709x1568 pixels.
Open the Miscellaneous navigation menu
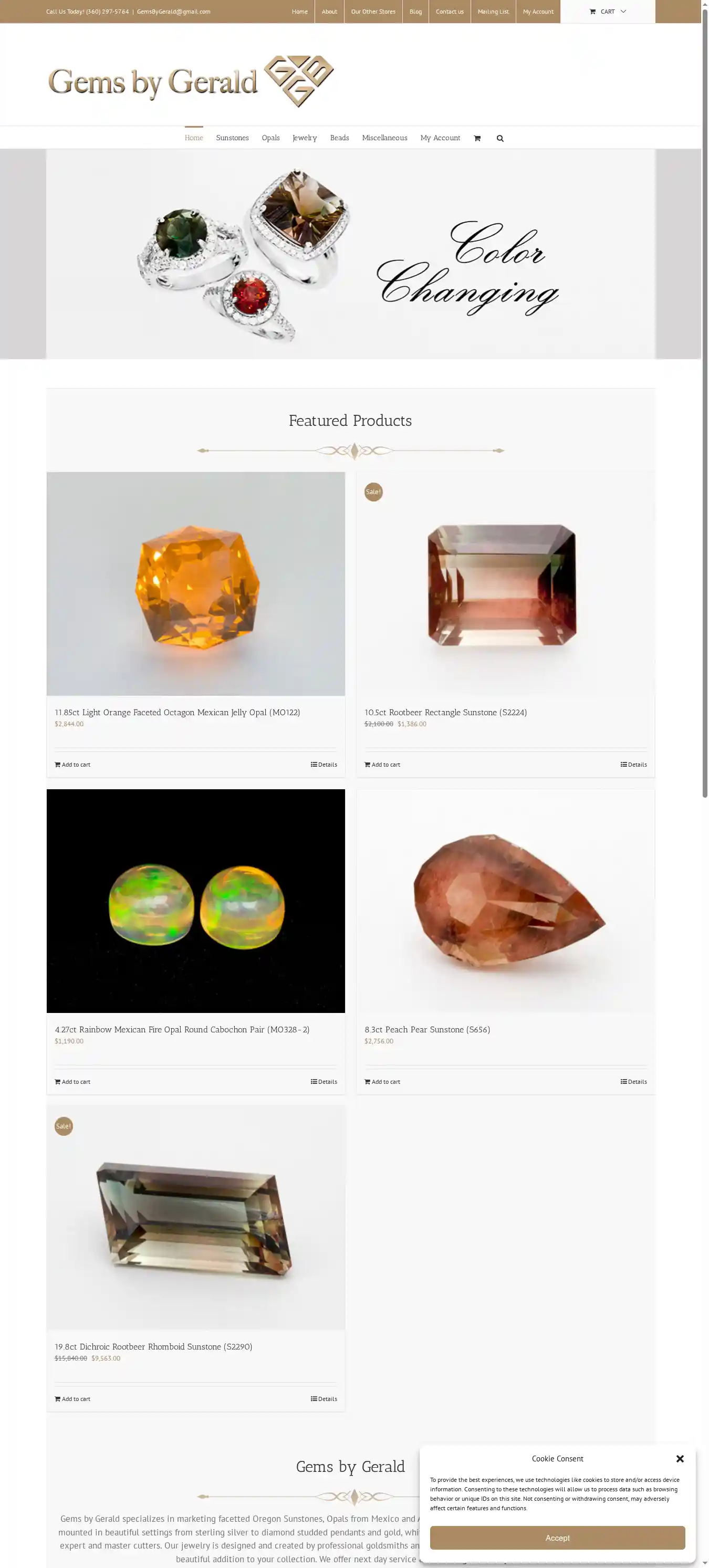pyautogui.click(x=384, y=138)
